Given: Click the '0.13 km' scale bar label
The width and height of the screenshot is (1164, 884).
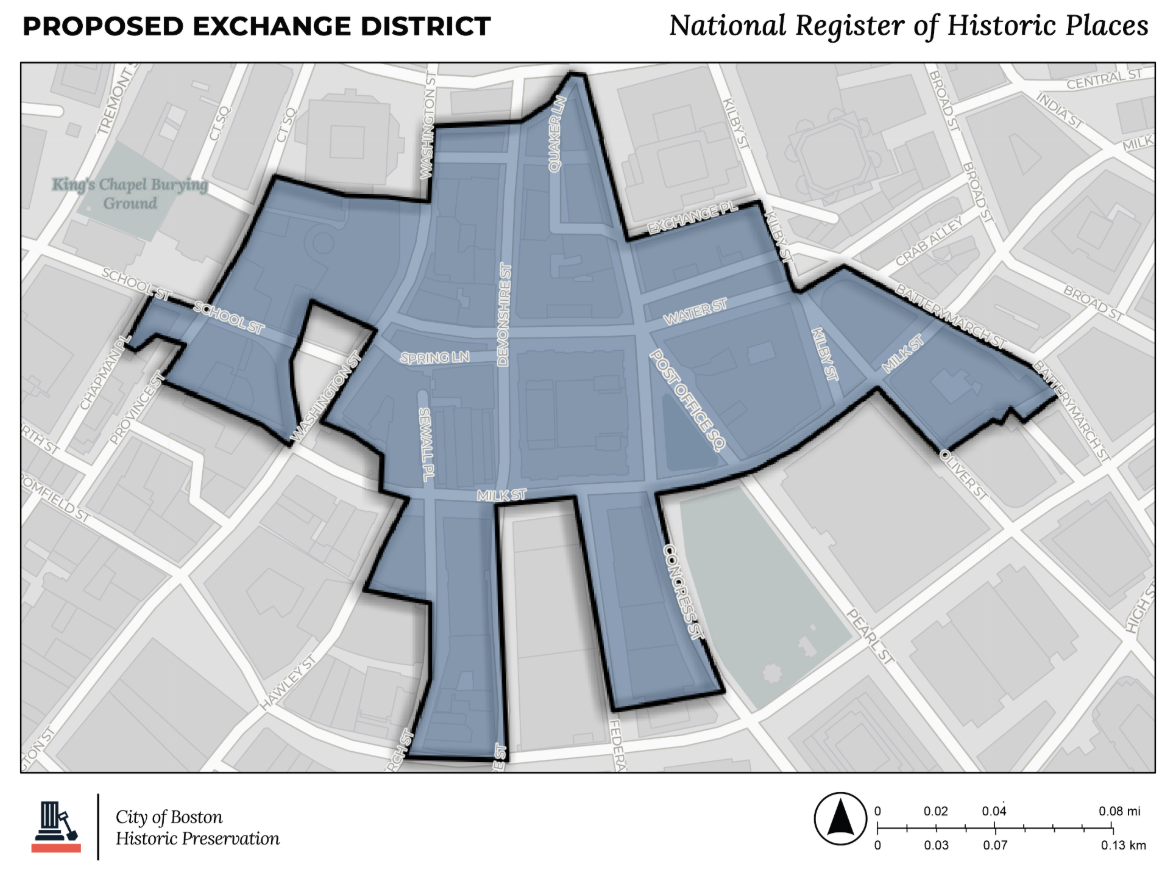Looking at the screenshot, I should (1123, 845).
